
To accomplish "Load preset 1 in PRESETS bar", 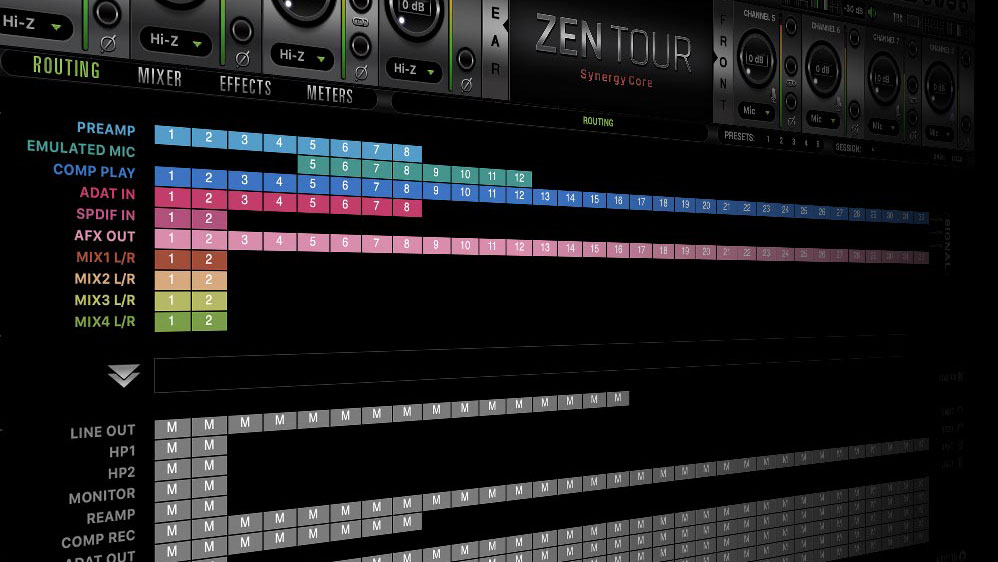I will pos(768,139).
